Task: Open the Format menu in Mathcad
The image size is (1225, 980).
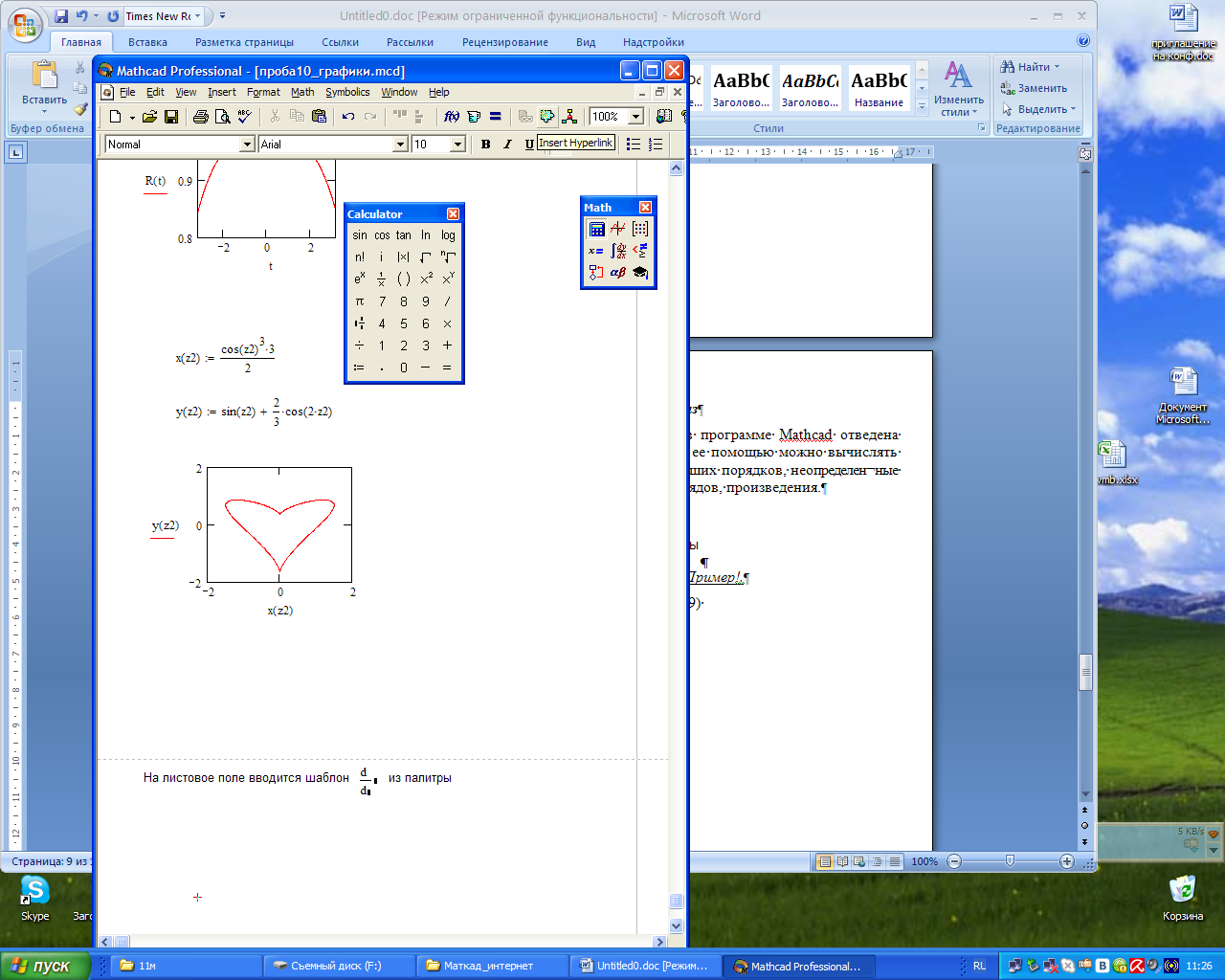Action: (263, 92)
